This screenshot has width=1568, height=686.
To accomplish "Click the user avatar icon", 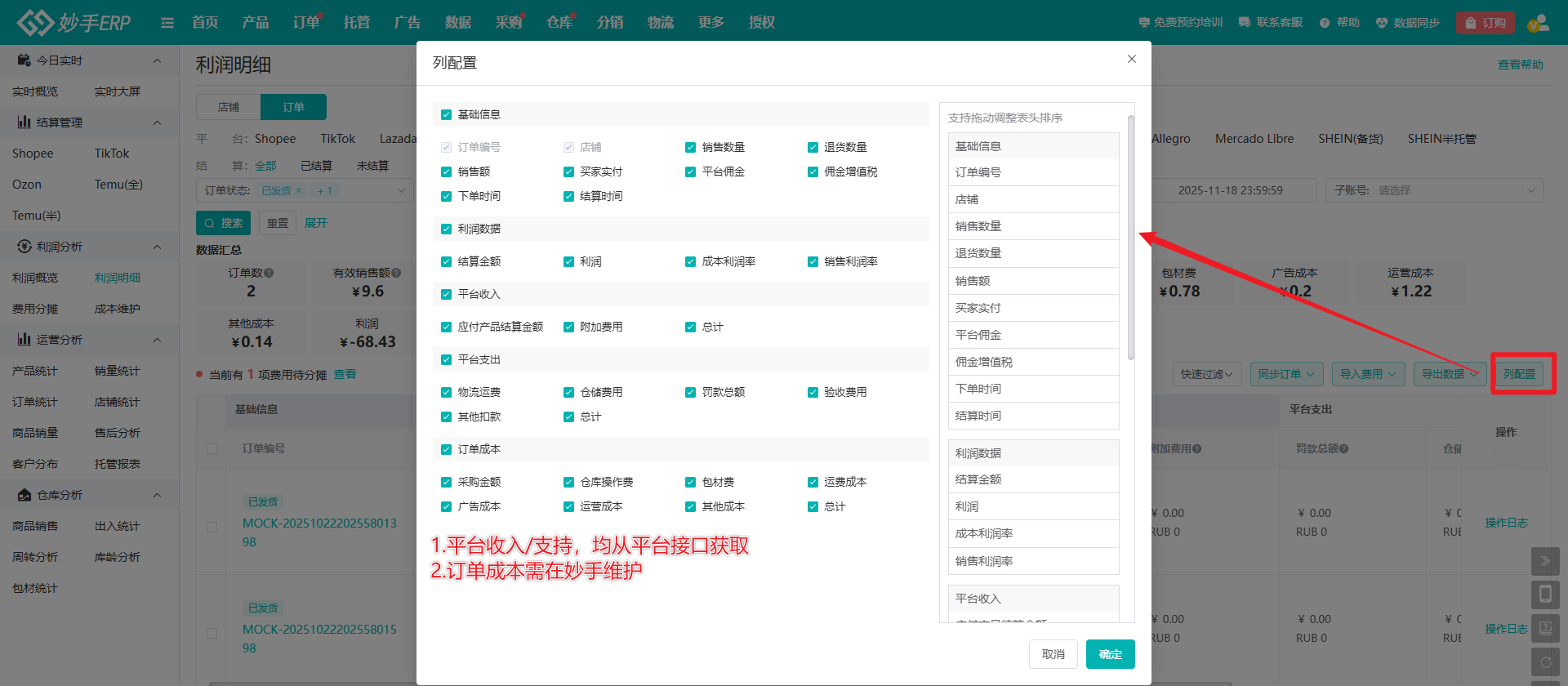I will point(1538,23).
